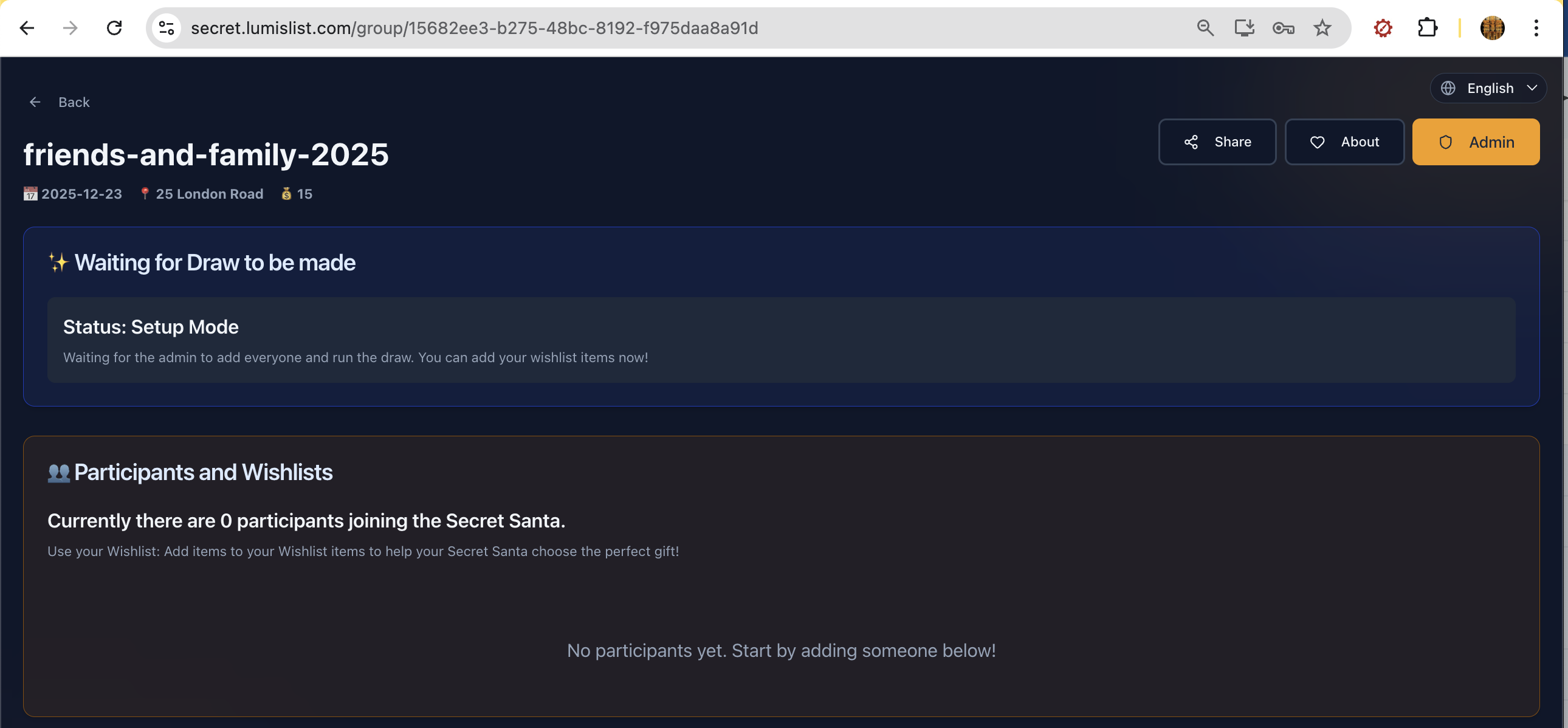Open site information icon in address bar
This screenshot has height=728, width=1568.
pyautogui.click(x=166, y=28)
